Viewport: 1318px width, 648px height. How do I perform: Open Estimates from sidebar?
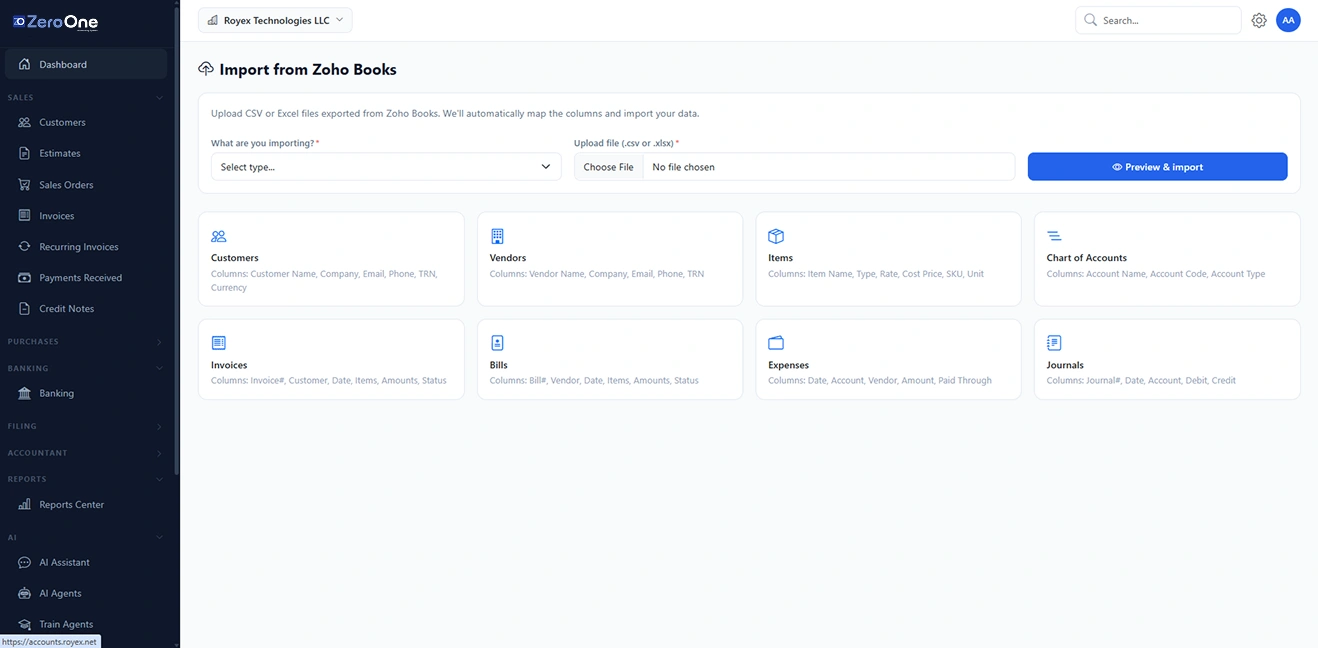[86, 153]
